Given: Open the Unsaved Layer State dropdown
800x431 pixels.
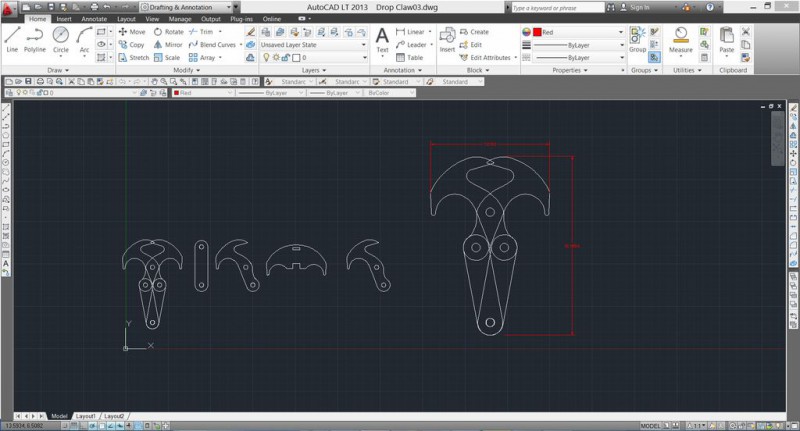Looking at the screenshot, I should 313,45.
